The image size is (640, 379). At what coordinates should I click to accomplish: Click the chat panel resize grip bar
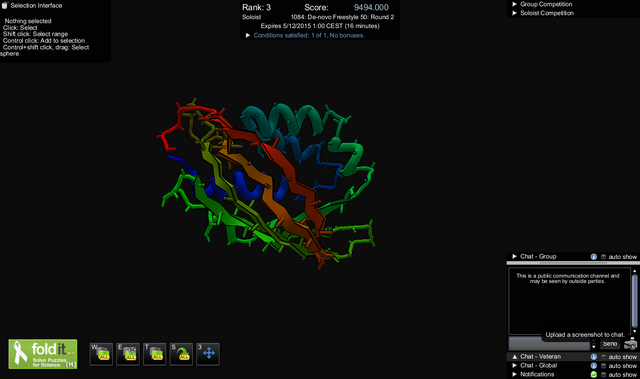tap(573, 263)
